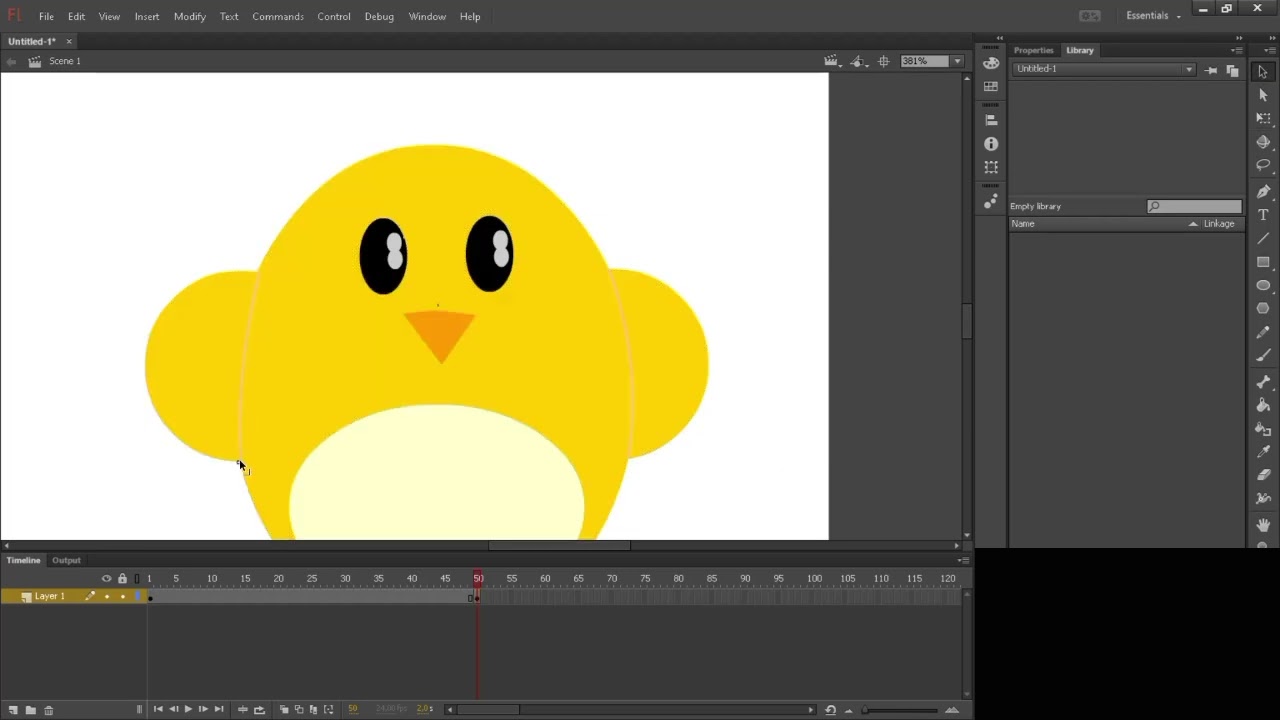Open the Modify menu
This screenshot has height=720, width=1280.
tap(190, 16)
